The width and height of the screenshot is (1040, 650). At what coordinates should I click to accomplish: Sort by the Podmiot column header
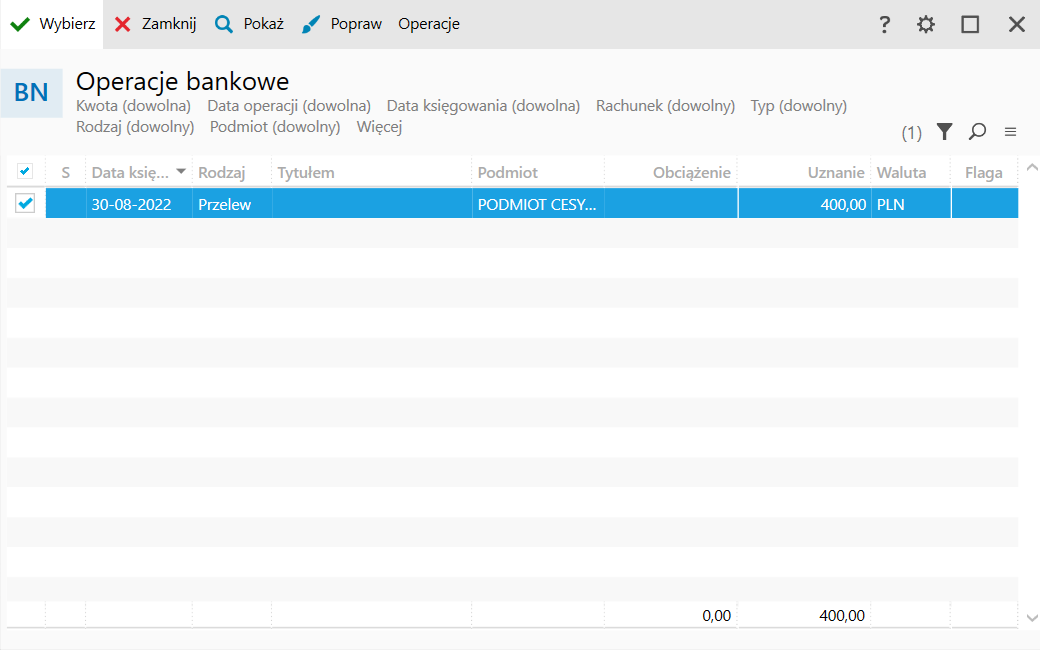click(x=538, y=172)
